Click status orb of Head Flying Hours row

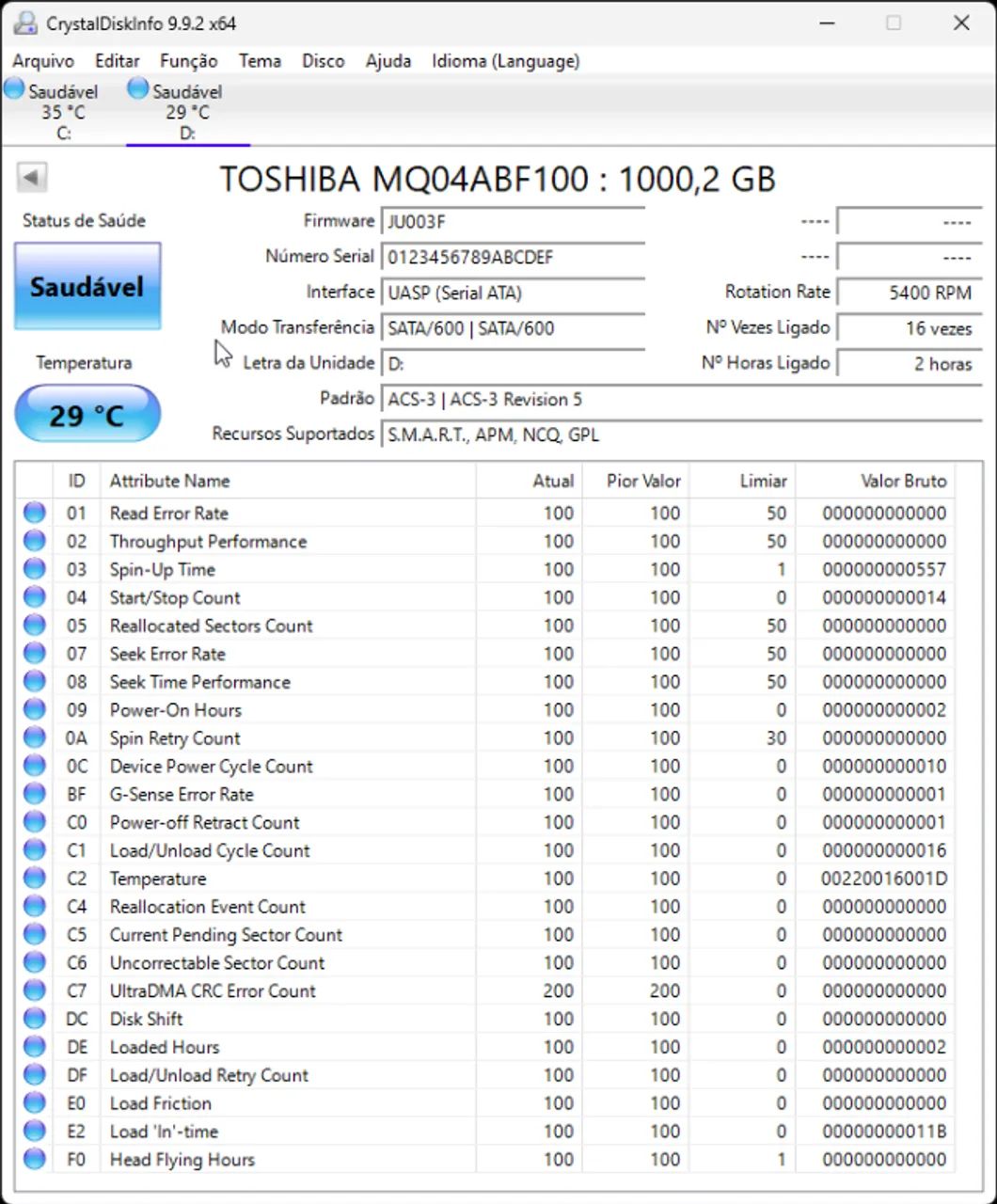pos(35,1159)
